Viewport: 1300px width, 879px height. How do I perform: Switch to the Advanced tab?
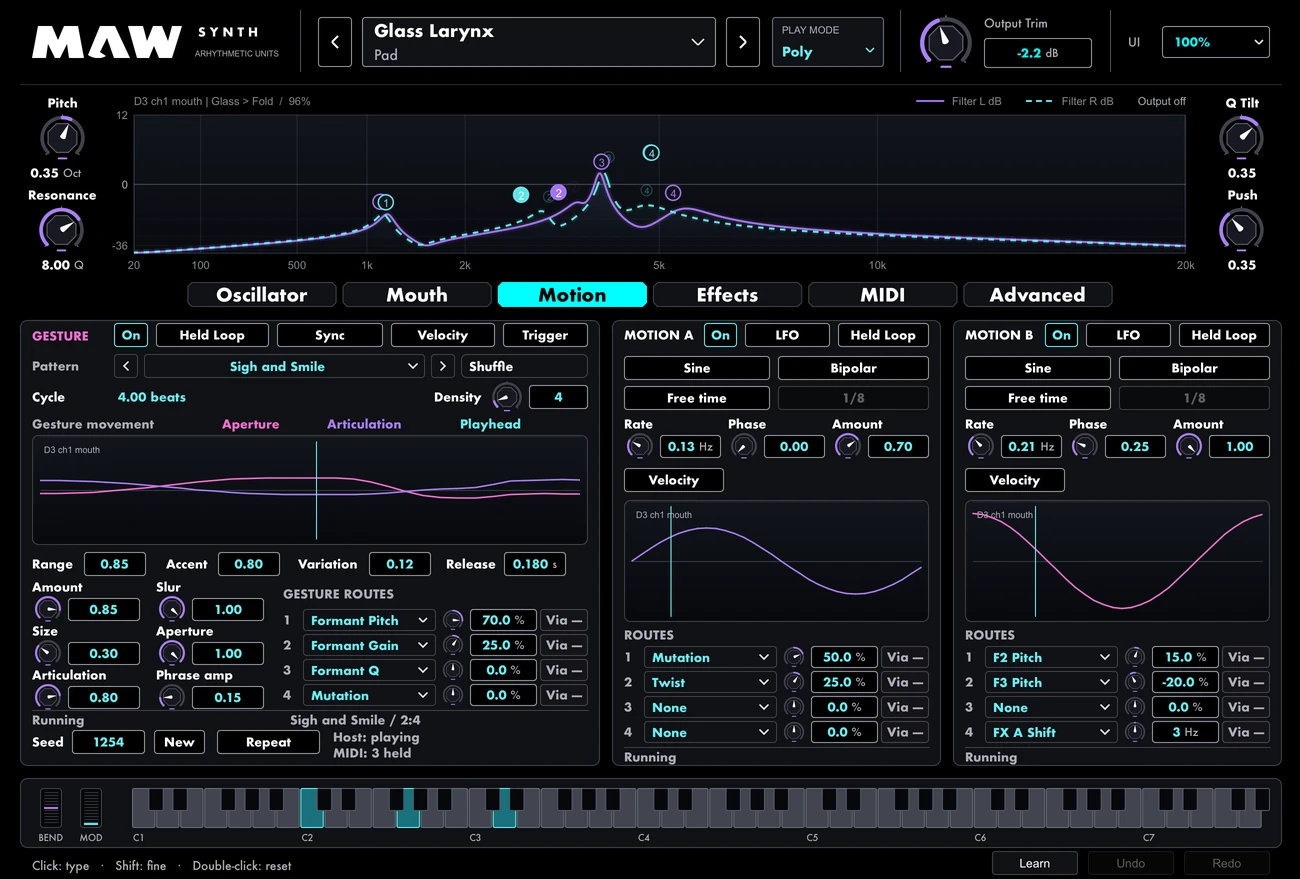click(x=1037, y=295)
